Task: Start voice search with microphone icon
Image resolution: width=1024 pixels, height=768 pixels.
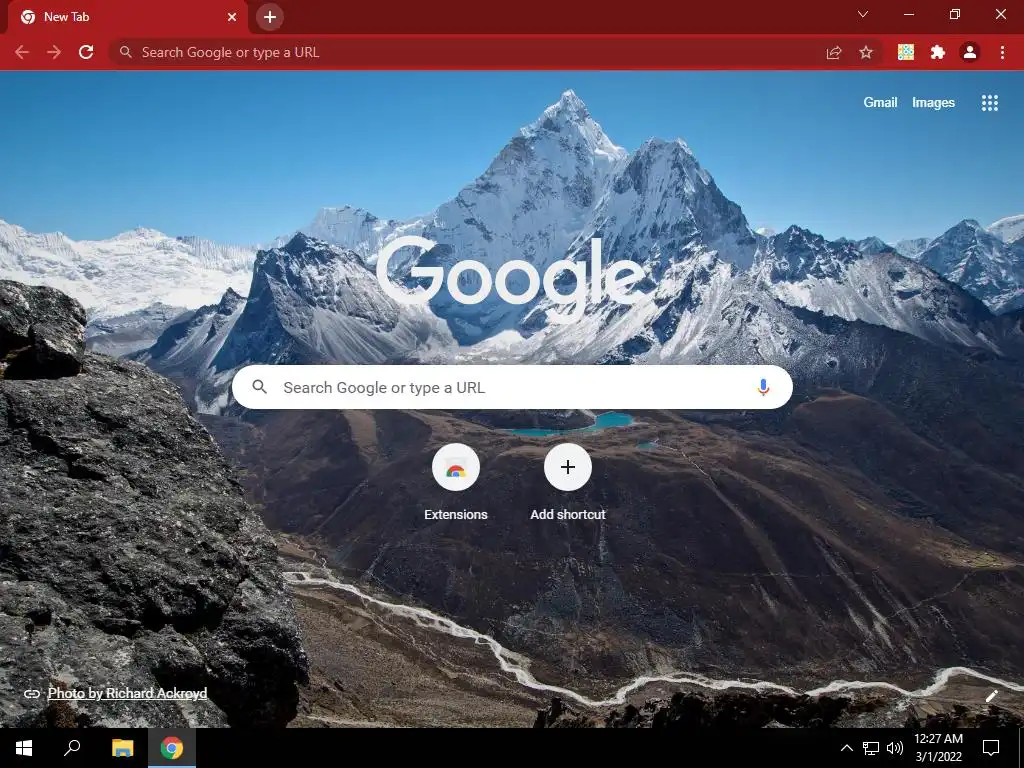Action: pos(763,387)
